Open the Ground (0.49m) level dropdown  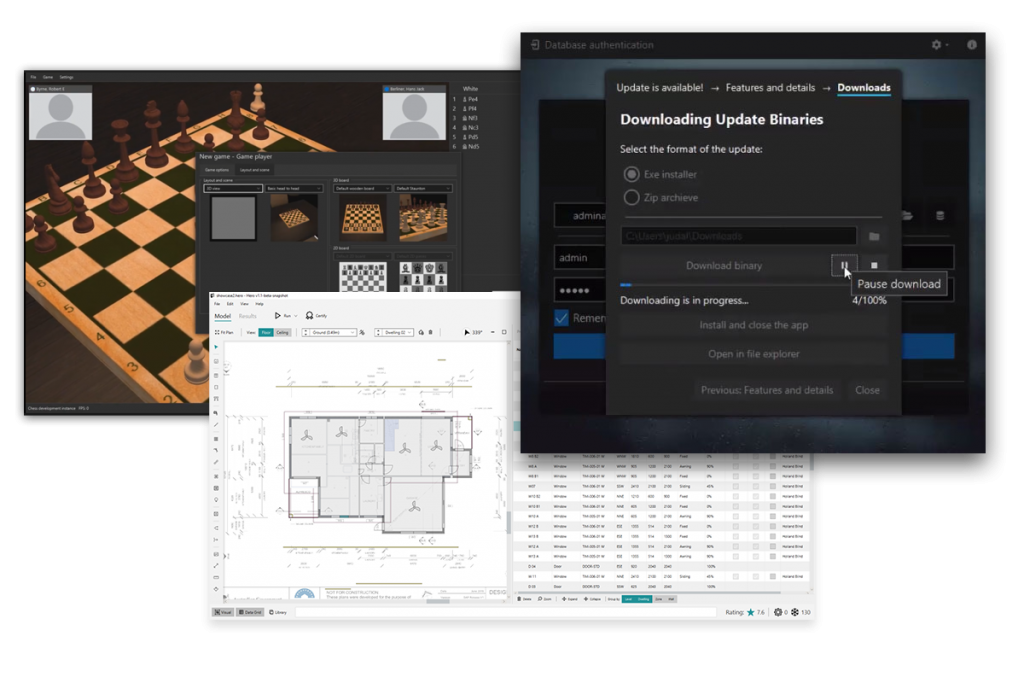tap(333, 332)
